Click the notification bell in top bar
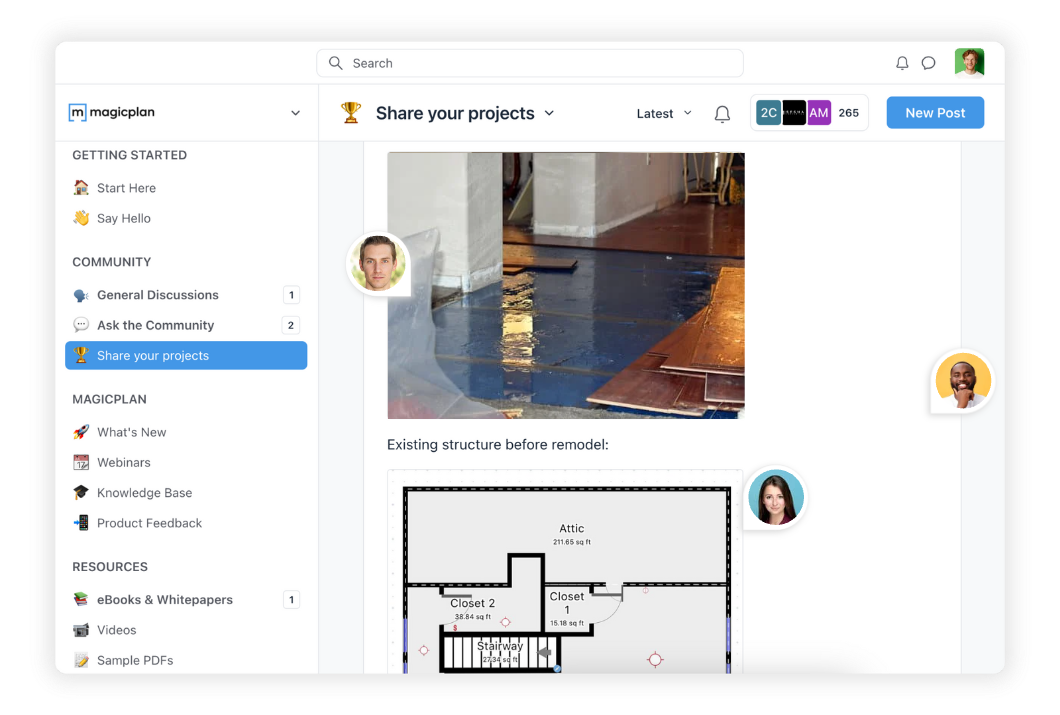1060x715 pixels. [902, 63]
